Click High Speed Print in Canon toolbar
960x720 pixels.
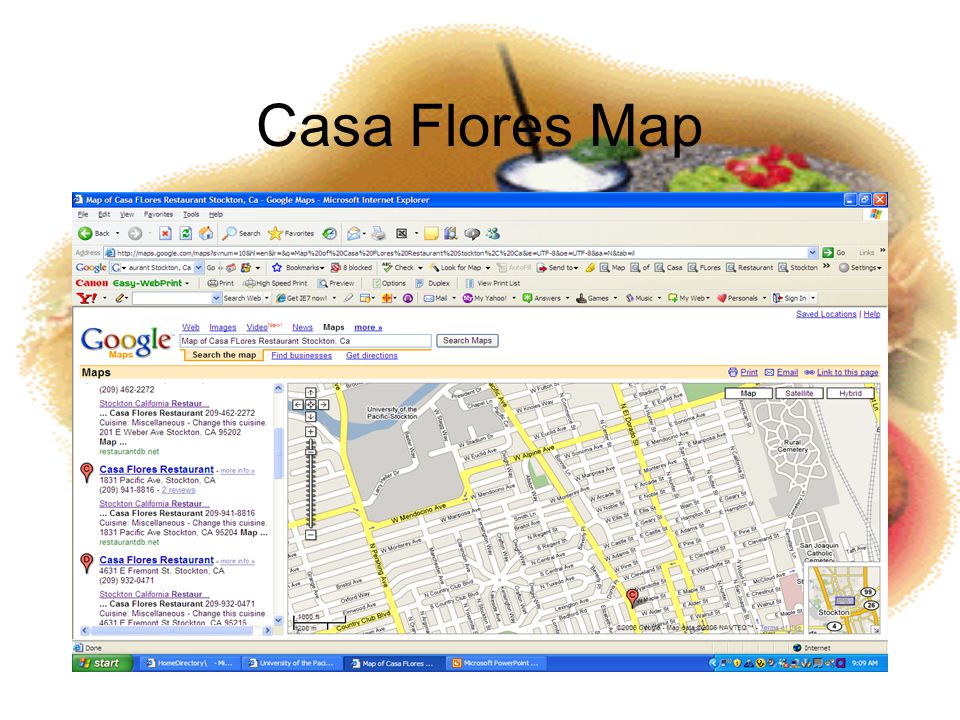coord(276,283)
